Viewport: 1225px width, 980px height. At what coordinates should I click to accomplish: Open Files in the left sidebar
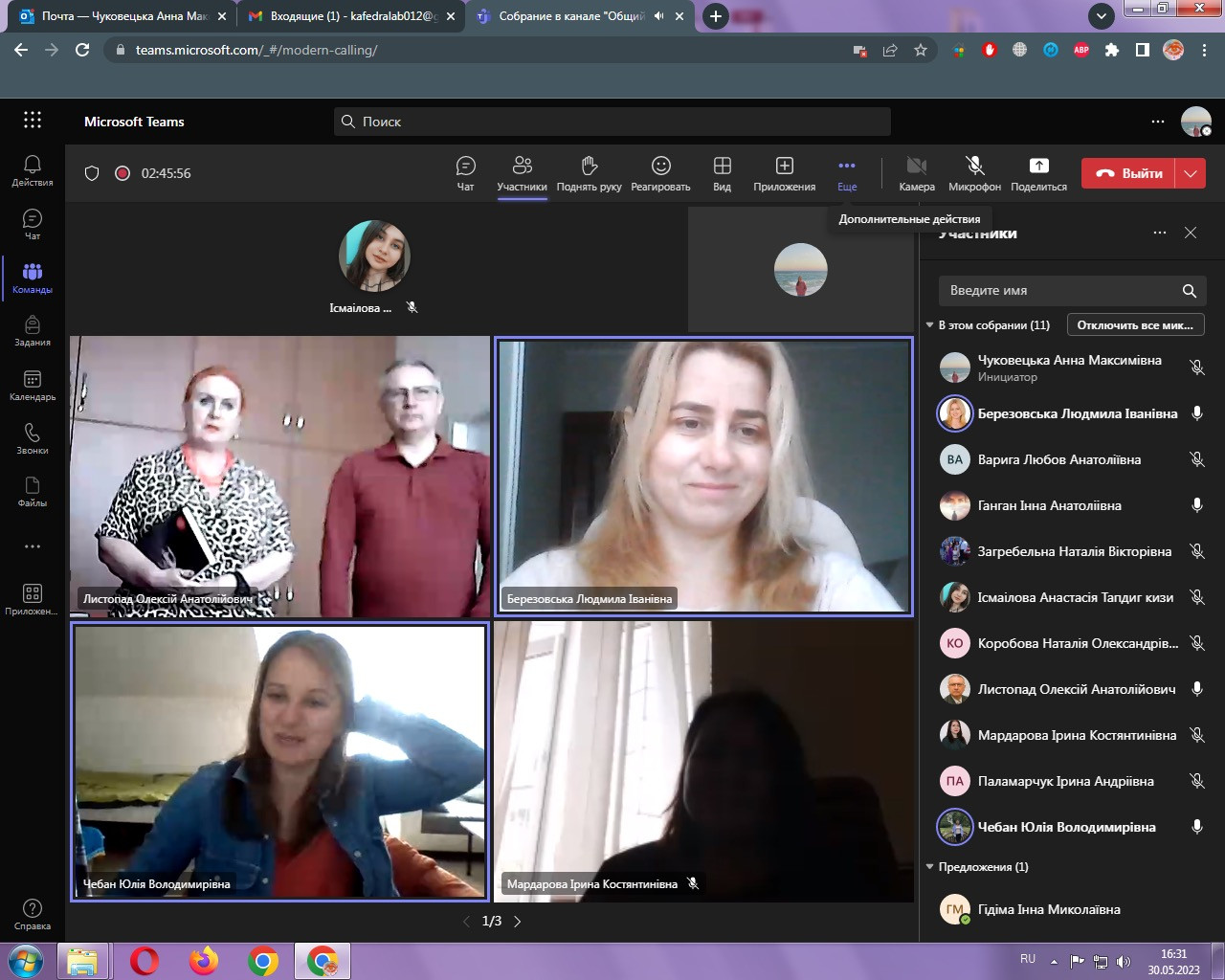point(33,491)
